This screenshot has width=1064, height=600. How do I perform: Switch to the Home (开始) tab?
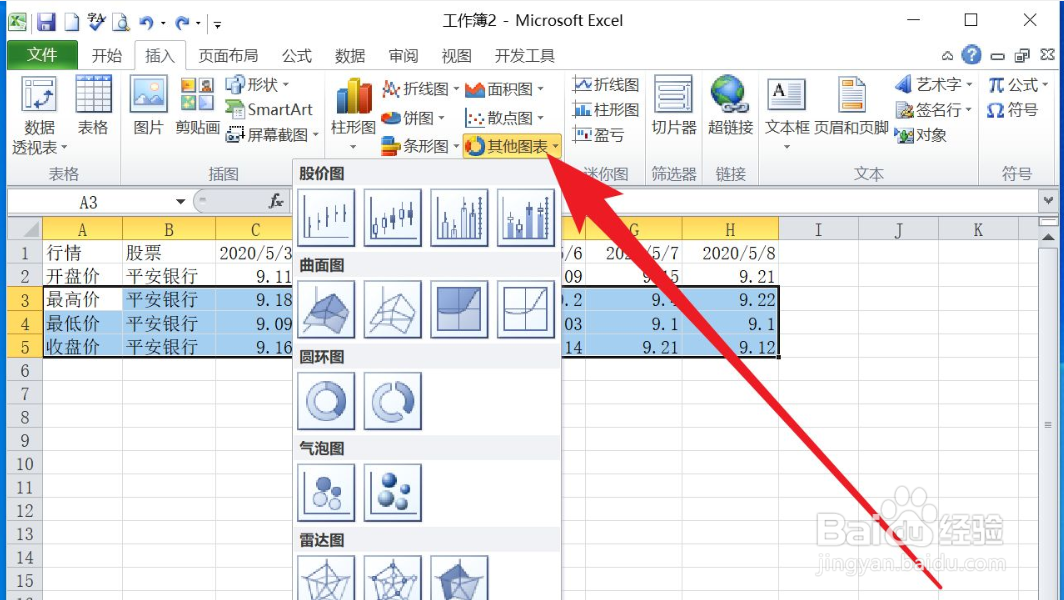point(107,56)
